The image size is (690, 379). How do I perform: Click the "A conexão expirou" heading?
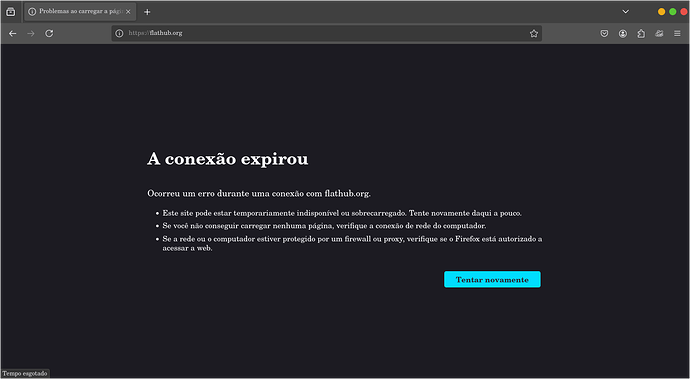[228, 159]
